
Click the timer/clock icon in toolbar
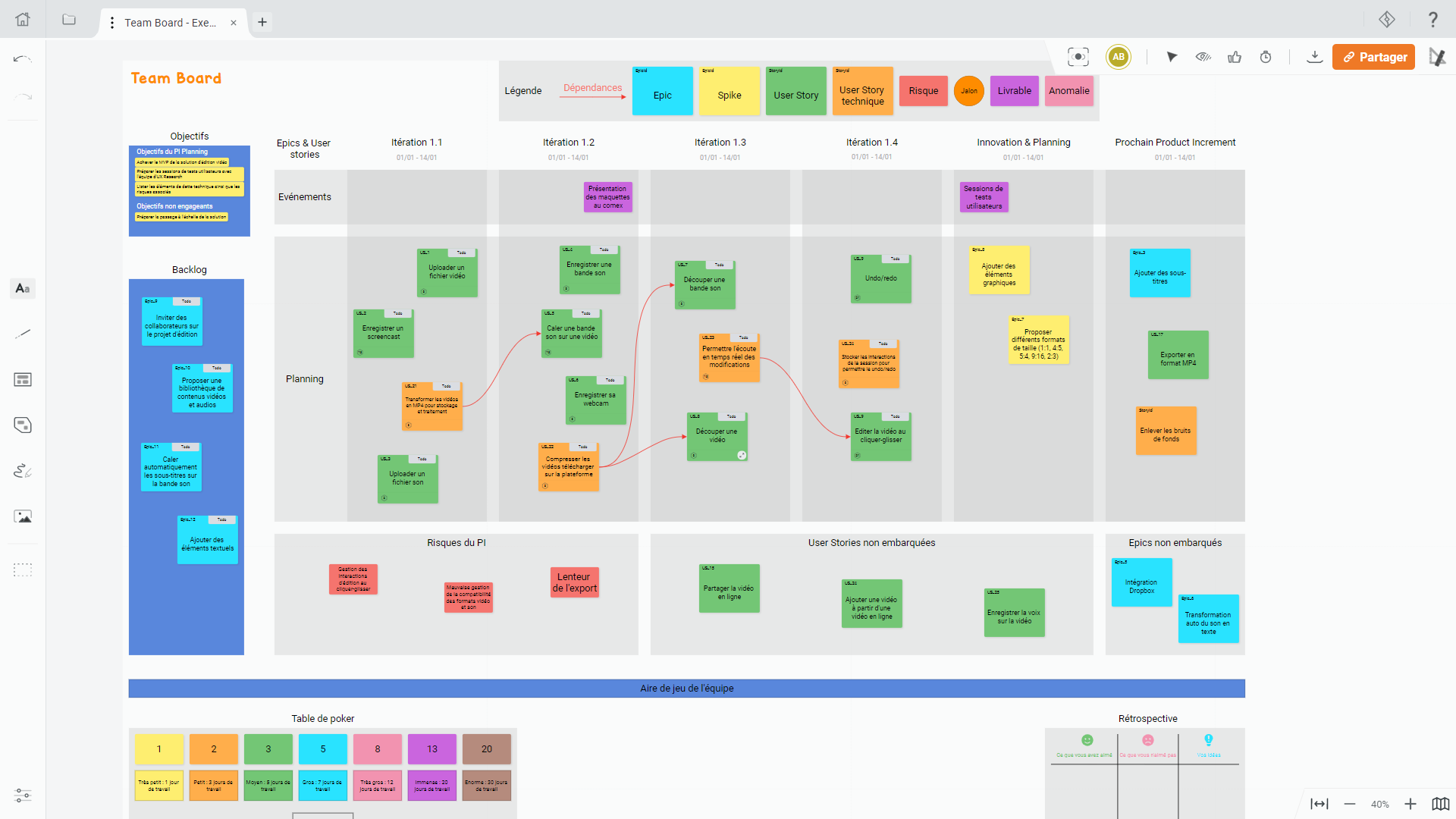point(1265,57)
